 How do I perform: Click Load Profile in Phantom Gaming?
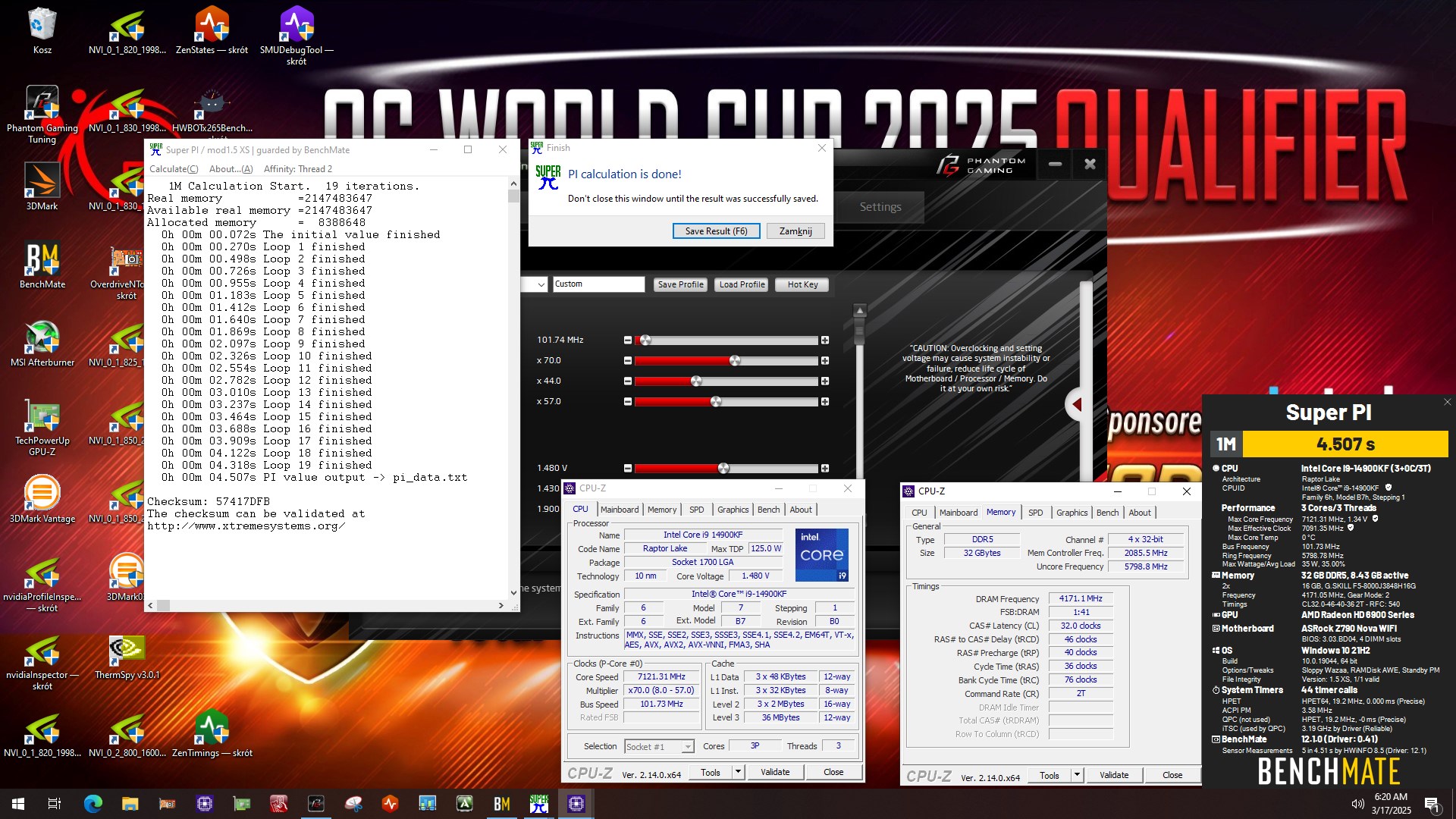click(x=742, y=284)
